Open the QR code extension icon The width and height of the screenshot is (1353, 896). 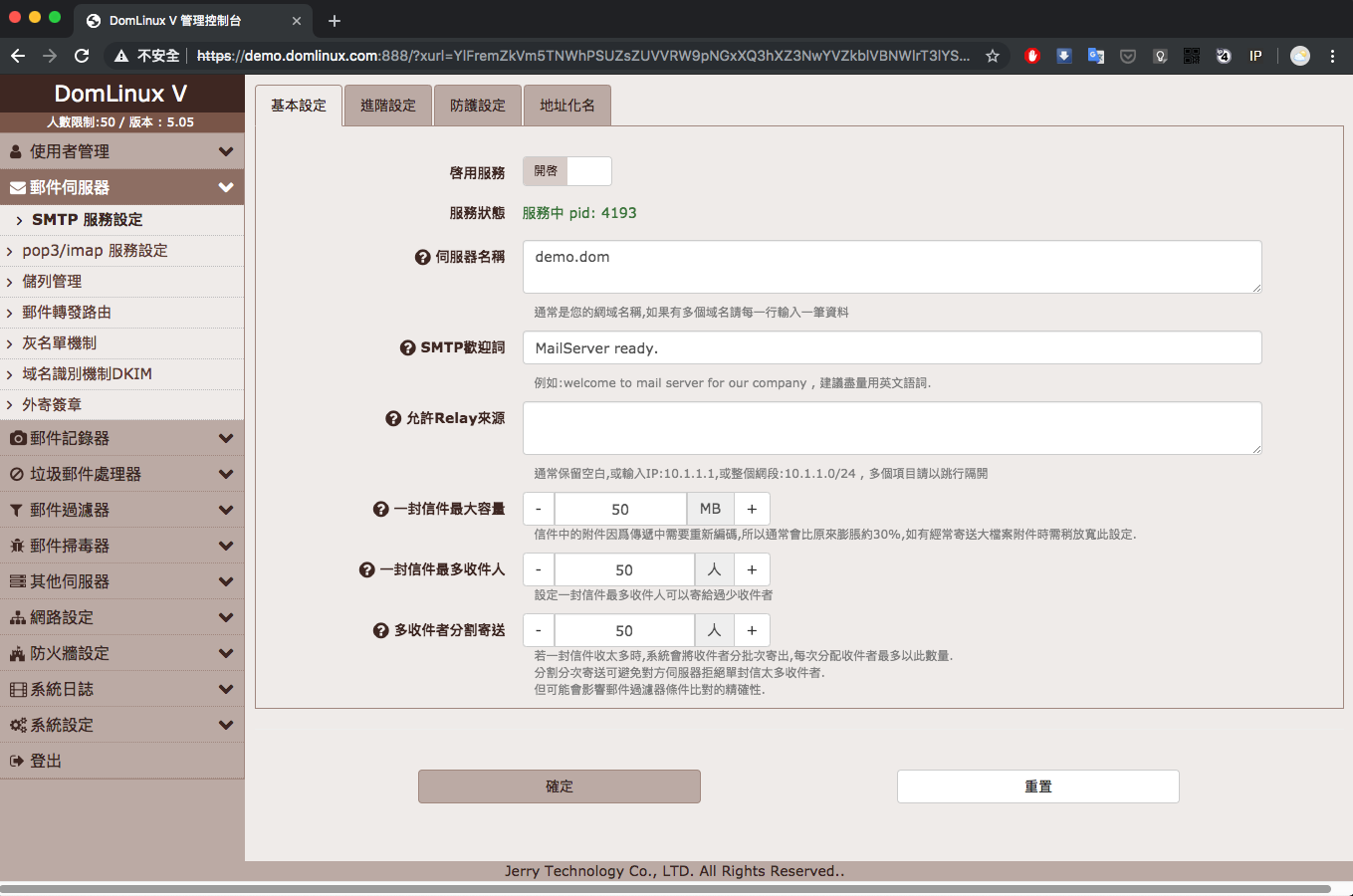pos(1192,56)
